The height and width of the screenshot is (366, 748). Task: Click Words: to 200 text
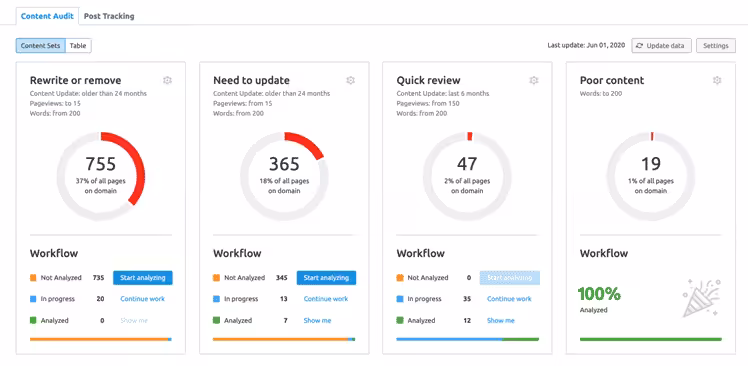pyautogui.click(x=601, y=94)
